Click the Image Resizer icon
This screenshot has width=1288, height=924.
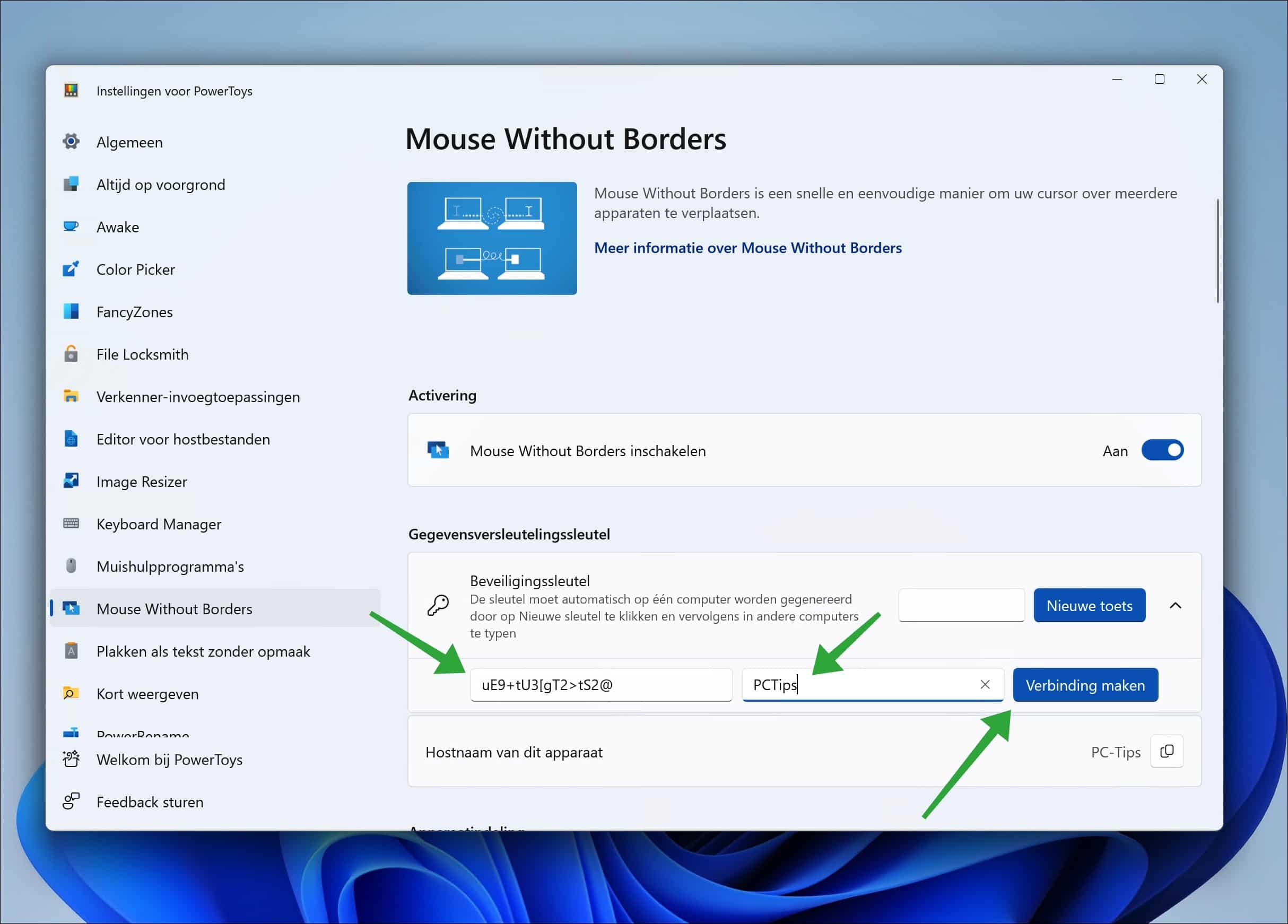point(71,481)
